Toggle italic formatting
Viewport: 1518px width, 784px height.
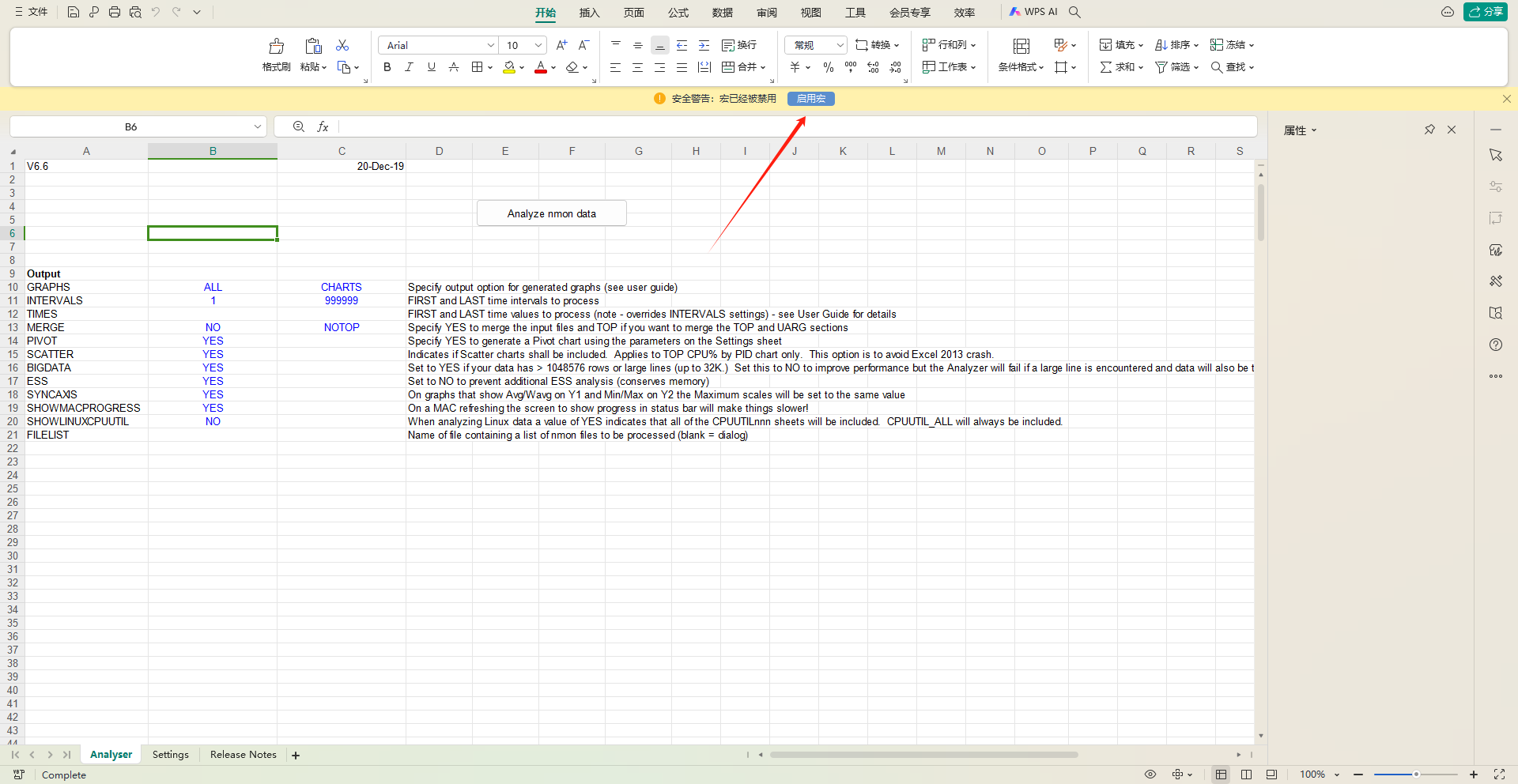pos(410,67)
